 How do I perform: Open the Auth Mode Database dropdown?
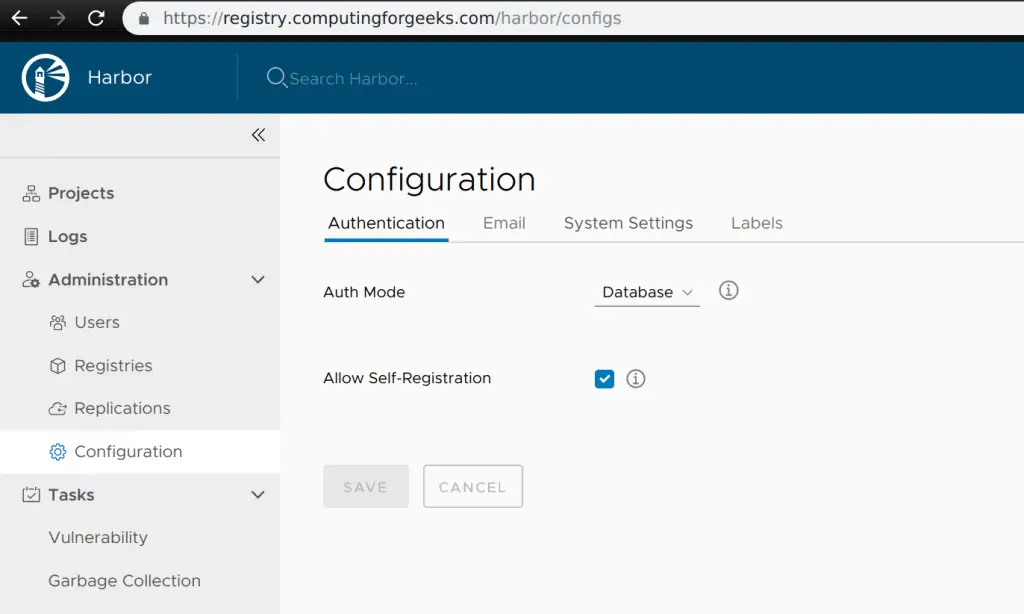pyautogui.click(x=647, y=292)
